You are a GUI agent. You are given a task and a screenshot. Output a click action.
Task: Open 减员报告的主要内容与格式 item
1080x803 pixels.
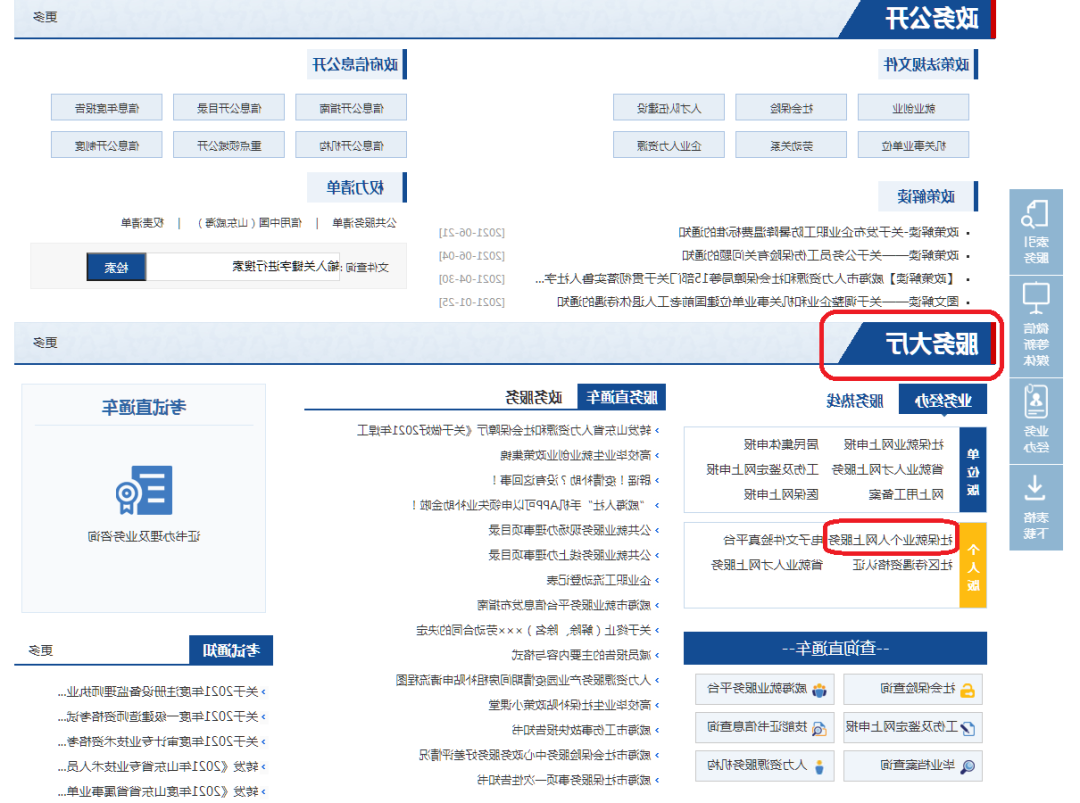tap(581, 655)
